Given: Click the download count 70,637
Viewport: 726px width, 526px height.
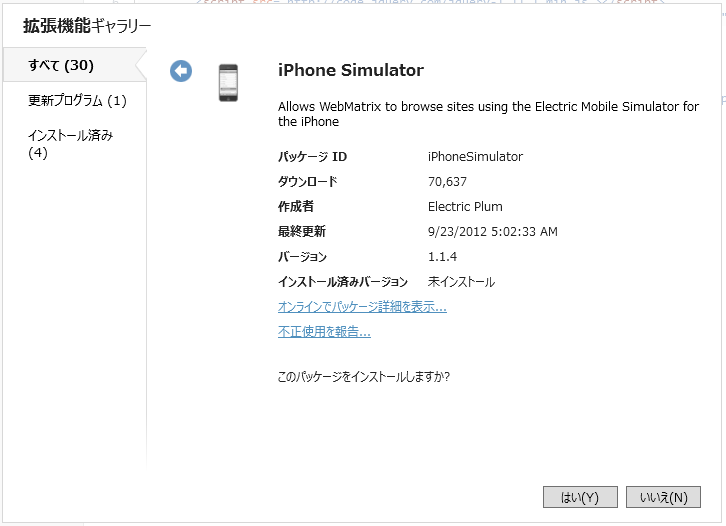Looking at the screenshot, I should coord(447,182).
